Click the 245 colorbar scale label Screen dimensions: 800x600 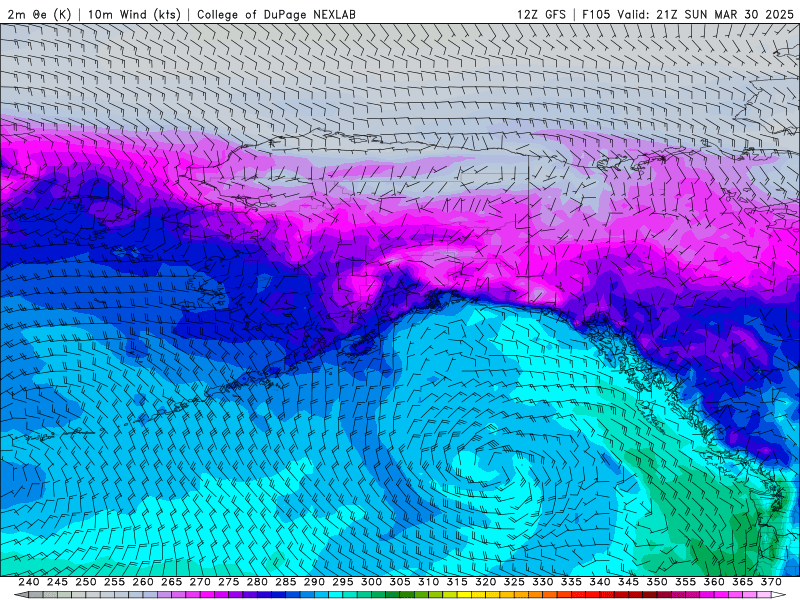click(x=57, y=582)
